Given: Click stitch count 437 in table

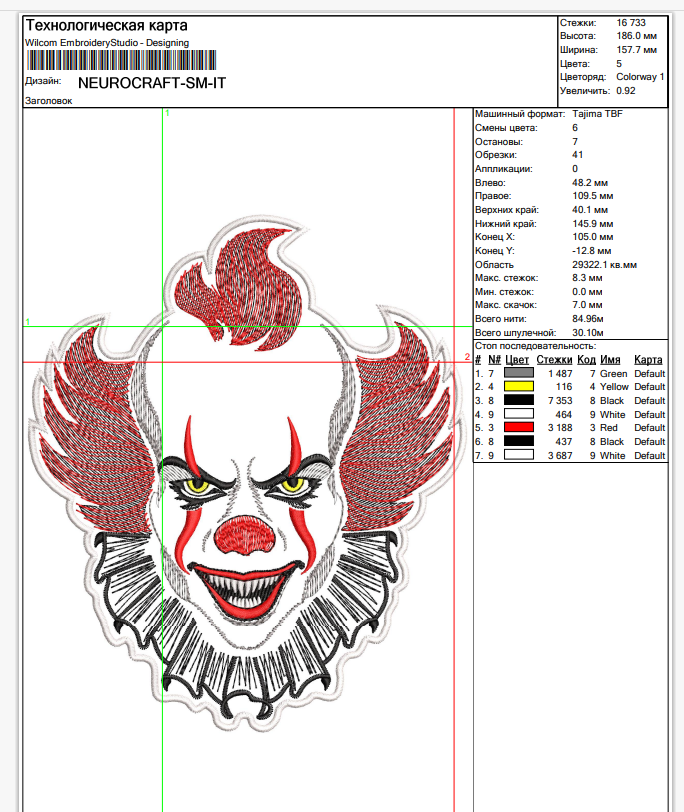Looking at the screenshot, I should [563, 442].
